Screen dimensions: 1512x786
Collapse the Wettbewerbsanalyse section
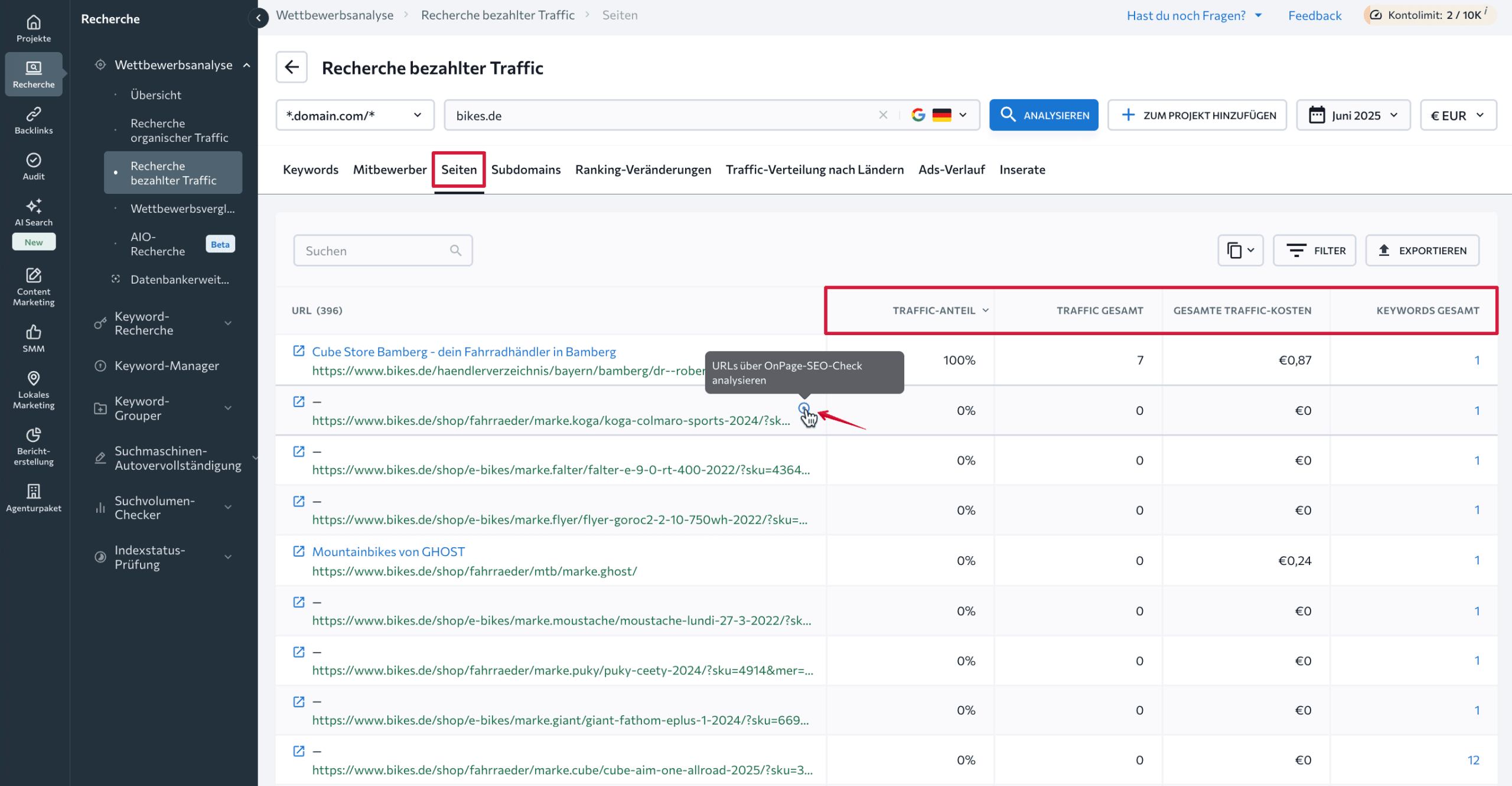coord(247,65)
